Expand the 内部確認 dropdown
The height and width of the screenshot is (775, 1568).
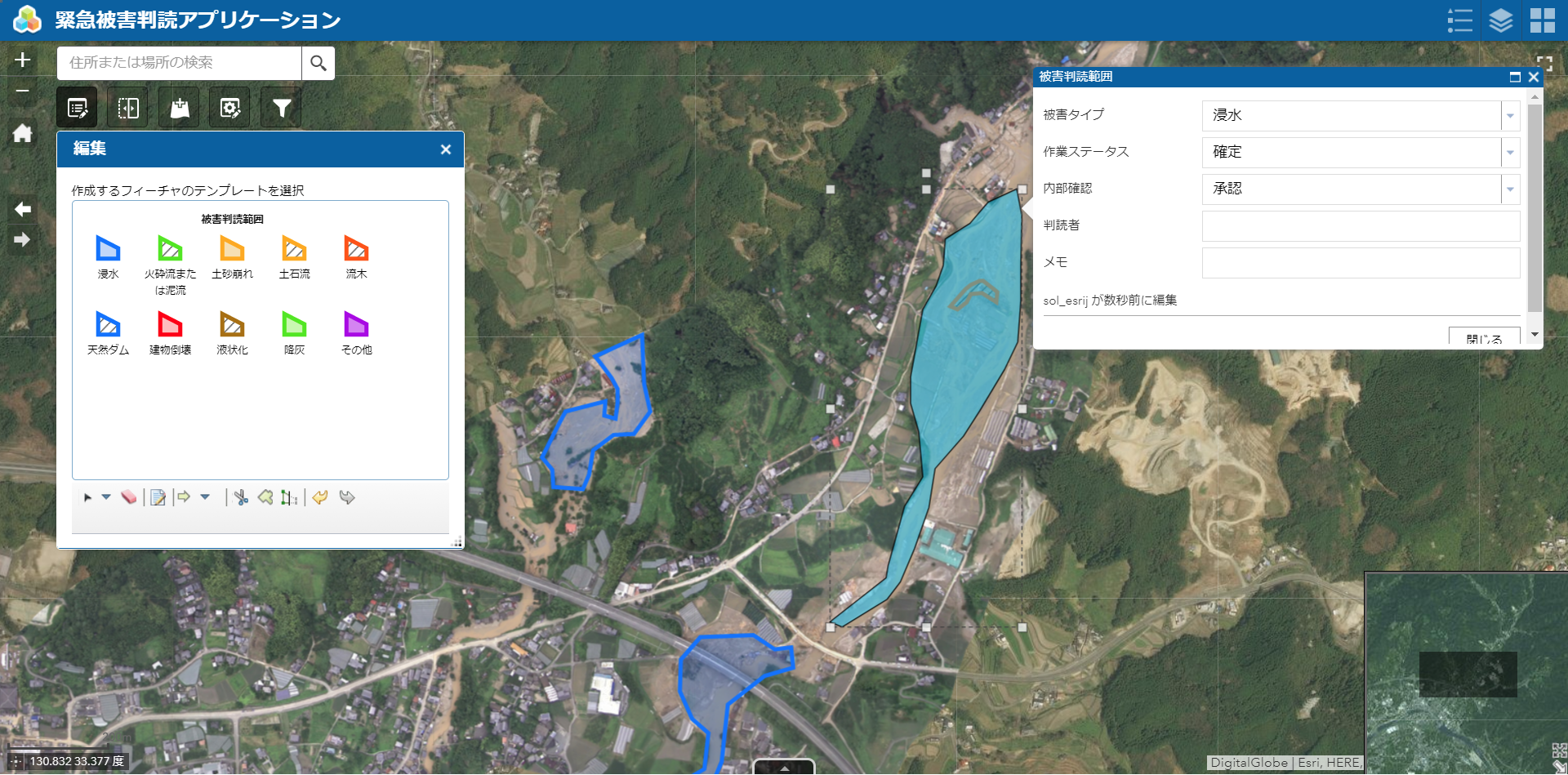coord(1510,189)
